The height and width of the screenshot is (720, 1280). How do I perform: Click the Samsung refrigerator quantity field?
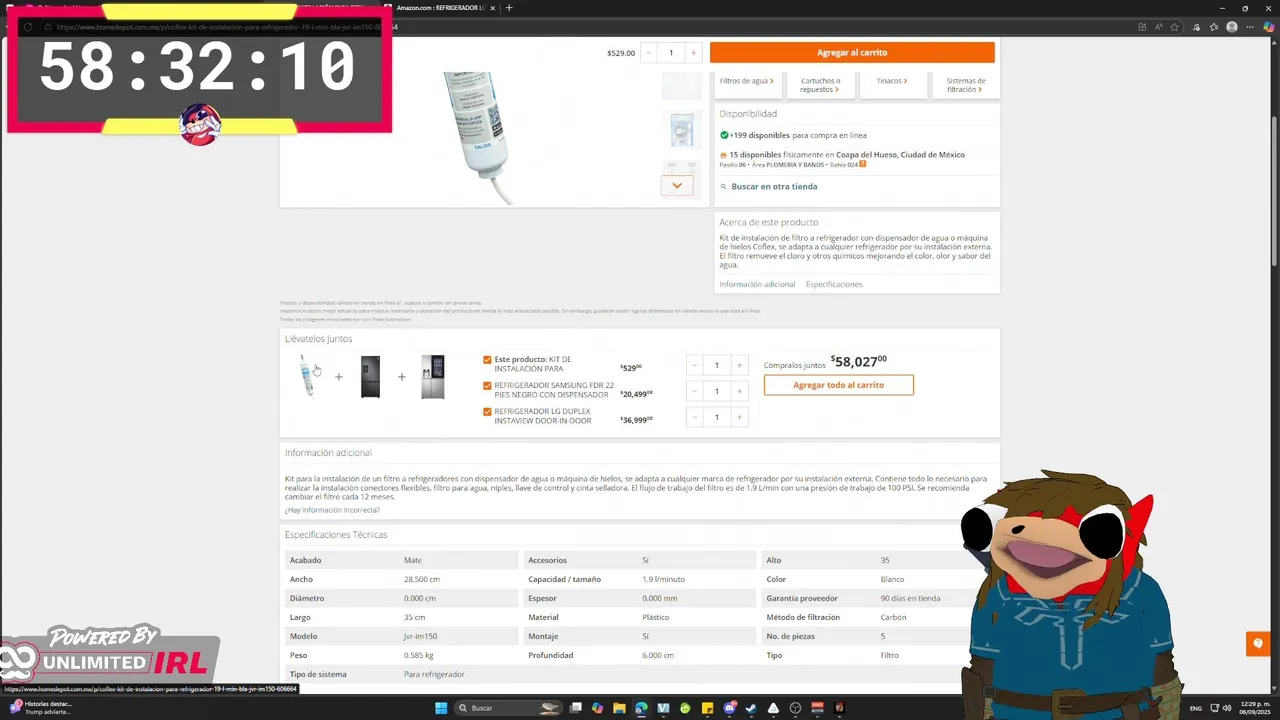click(x=717, y=391)
